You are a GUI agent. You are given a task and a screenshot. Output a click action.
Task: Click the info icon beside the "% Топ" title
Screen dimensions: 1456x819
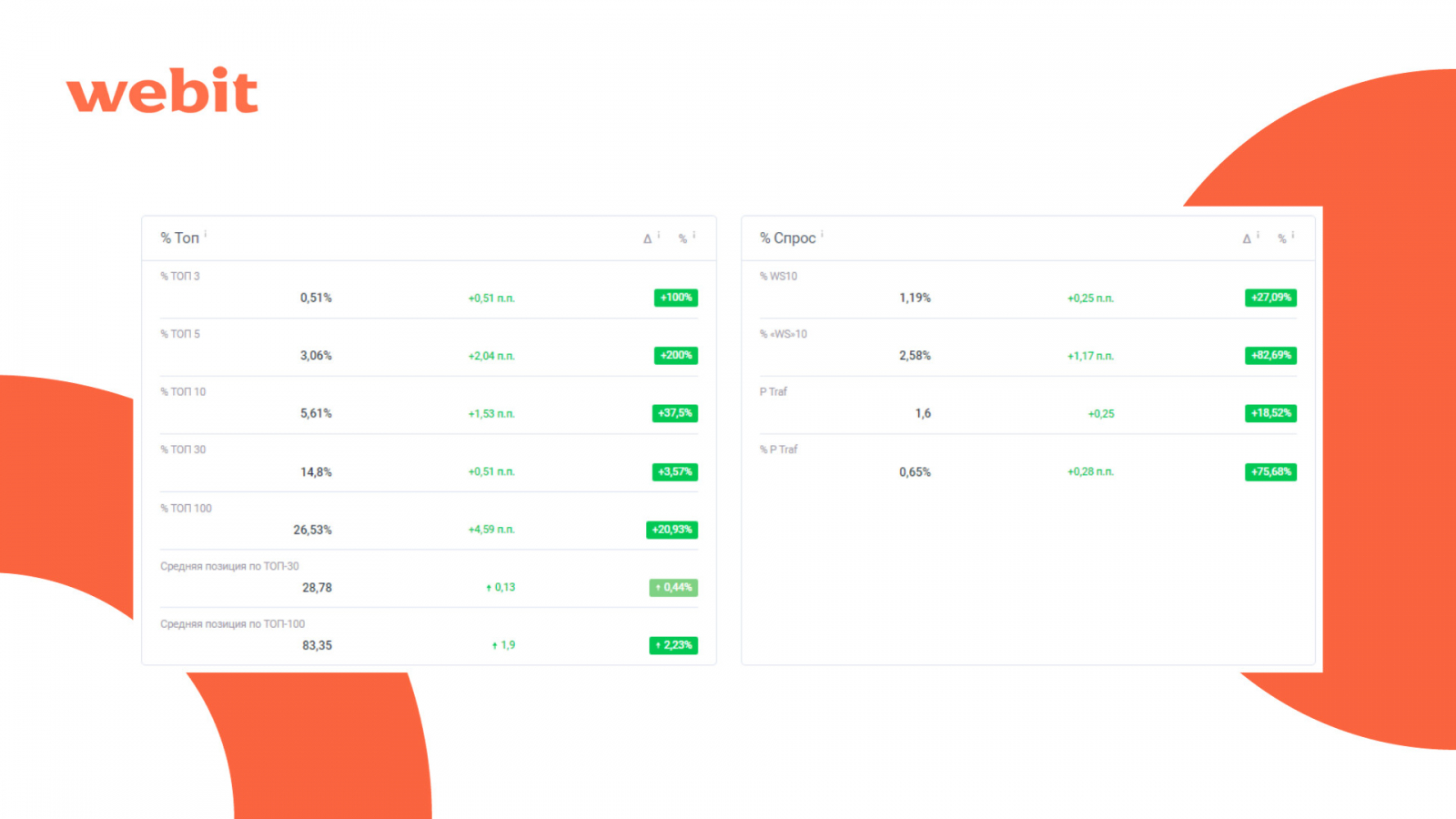(x=206, y=234)
